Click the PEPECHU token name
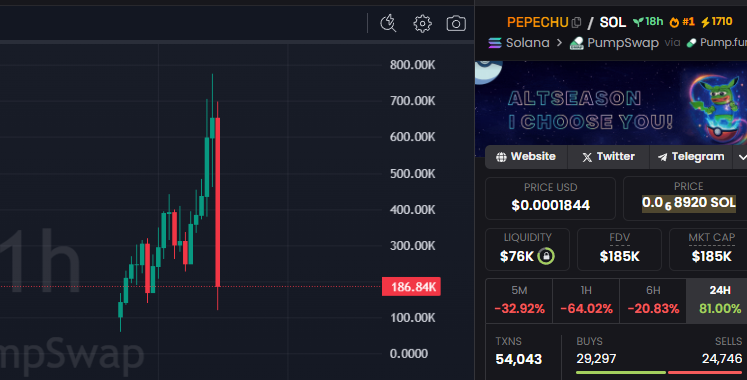This screenshot has width=747, height=380. [538, 22]
